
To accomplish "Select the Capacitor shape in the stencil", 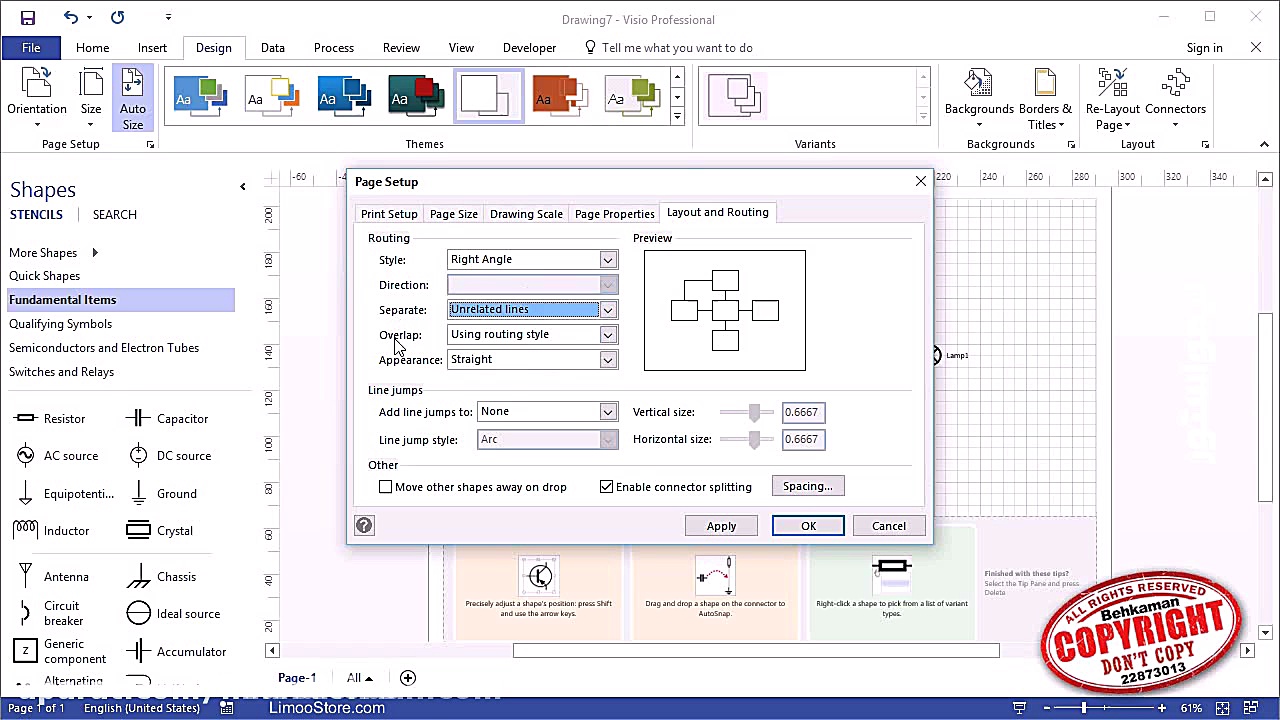I will coord(182,418).
